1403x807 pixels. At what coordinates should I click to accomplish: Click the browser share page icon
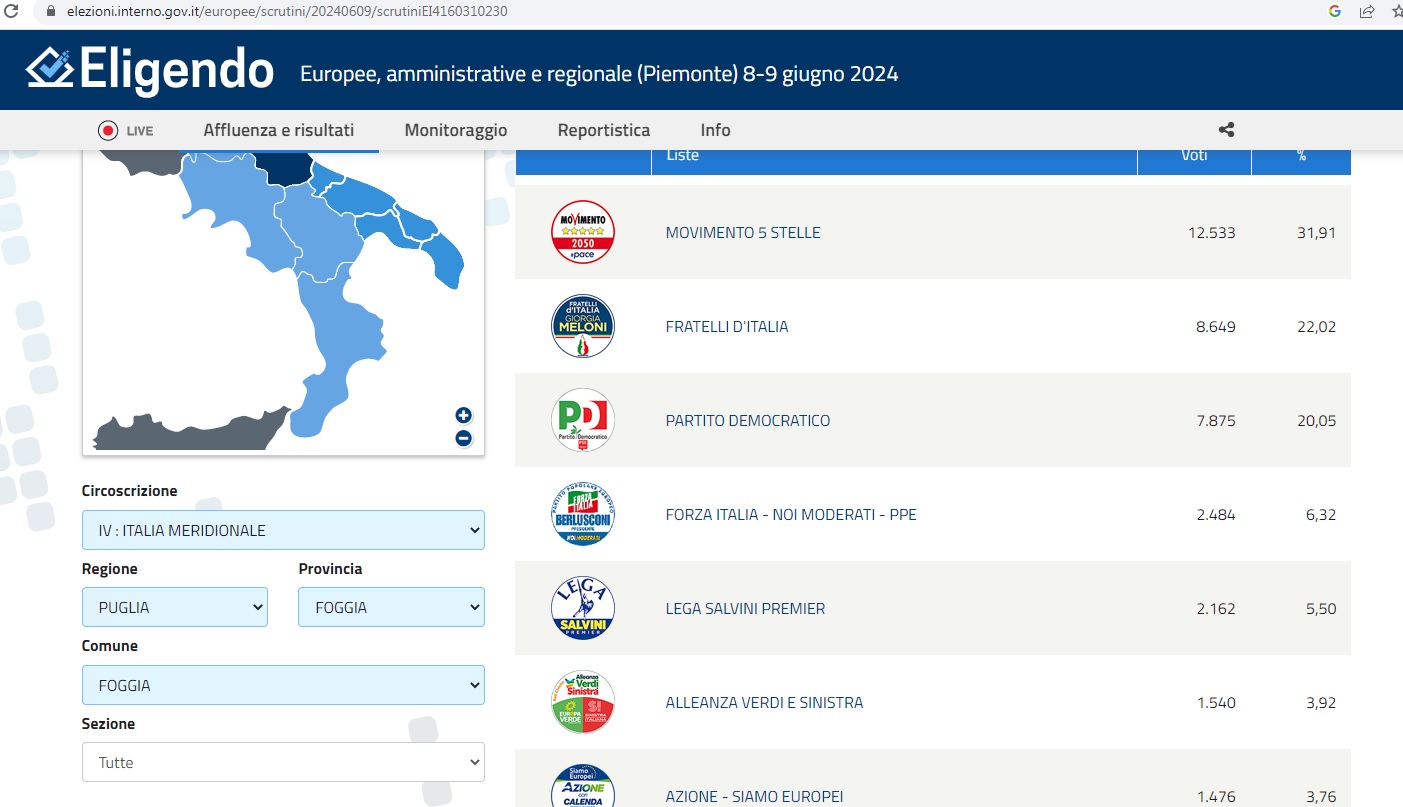point(1367,11)
